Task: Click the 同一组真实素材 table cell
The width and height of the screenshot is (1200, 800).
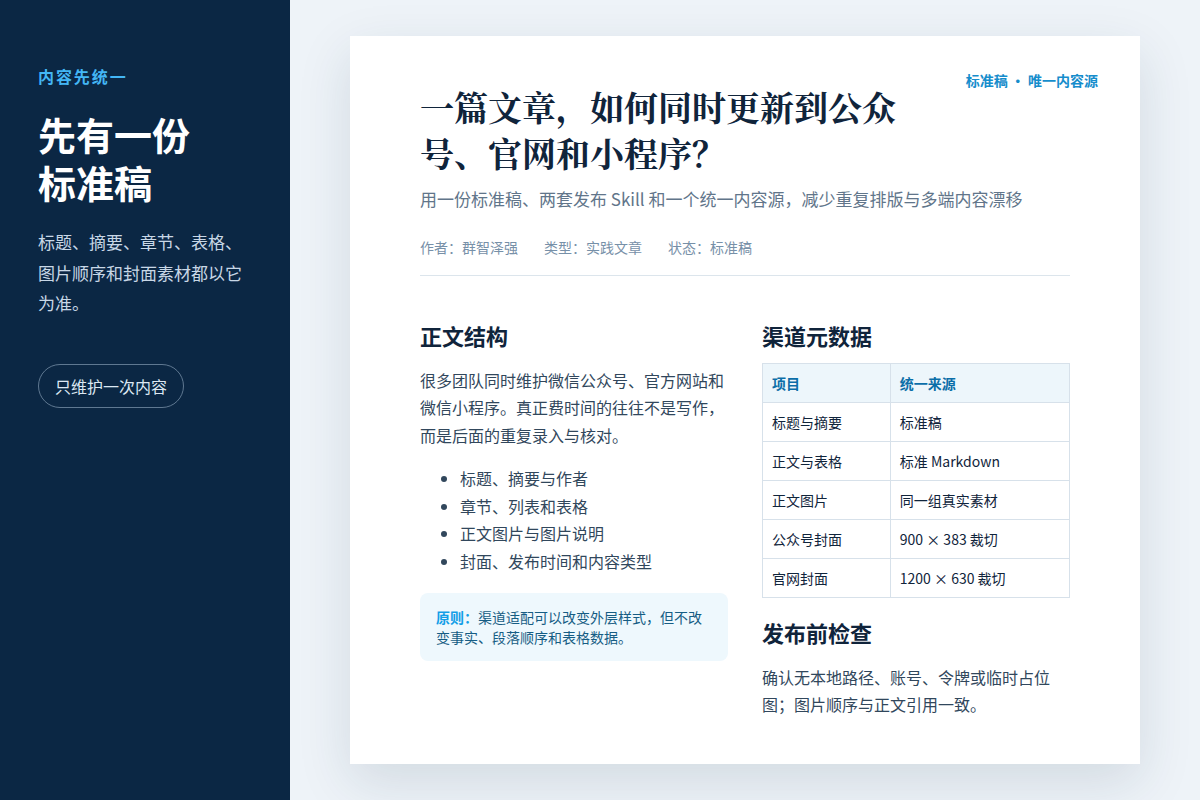Action: click(x=980, y=501)
